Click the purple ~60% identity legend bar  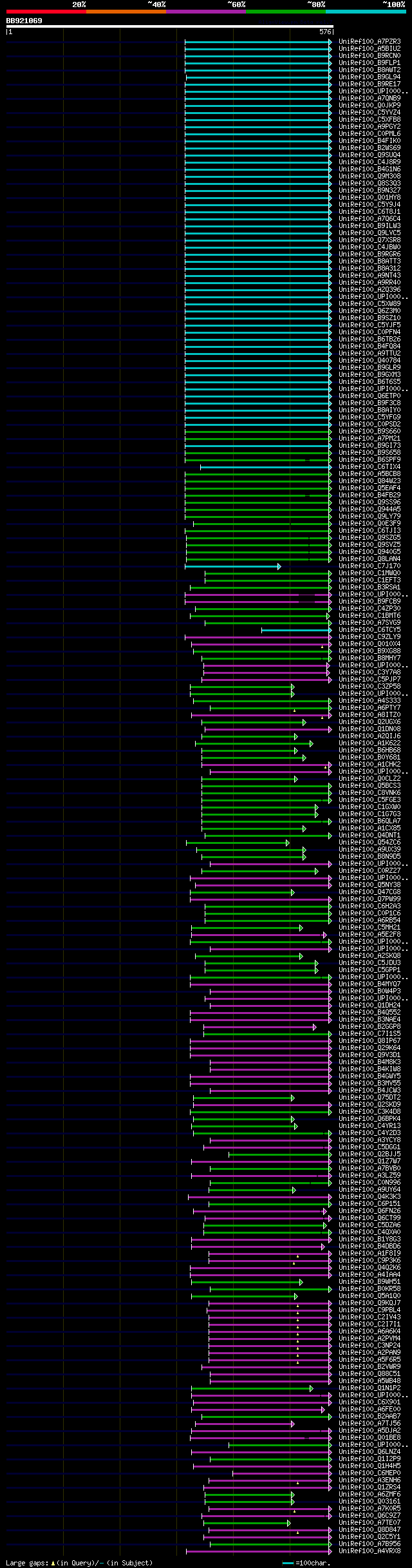(205, 12)
